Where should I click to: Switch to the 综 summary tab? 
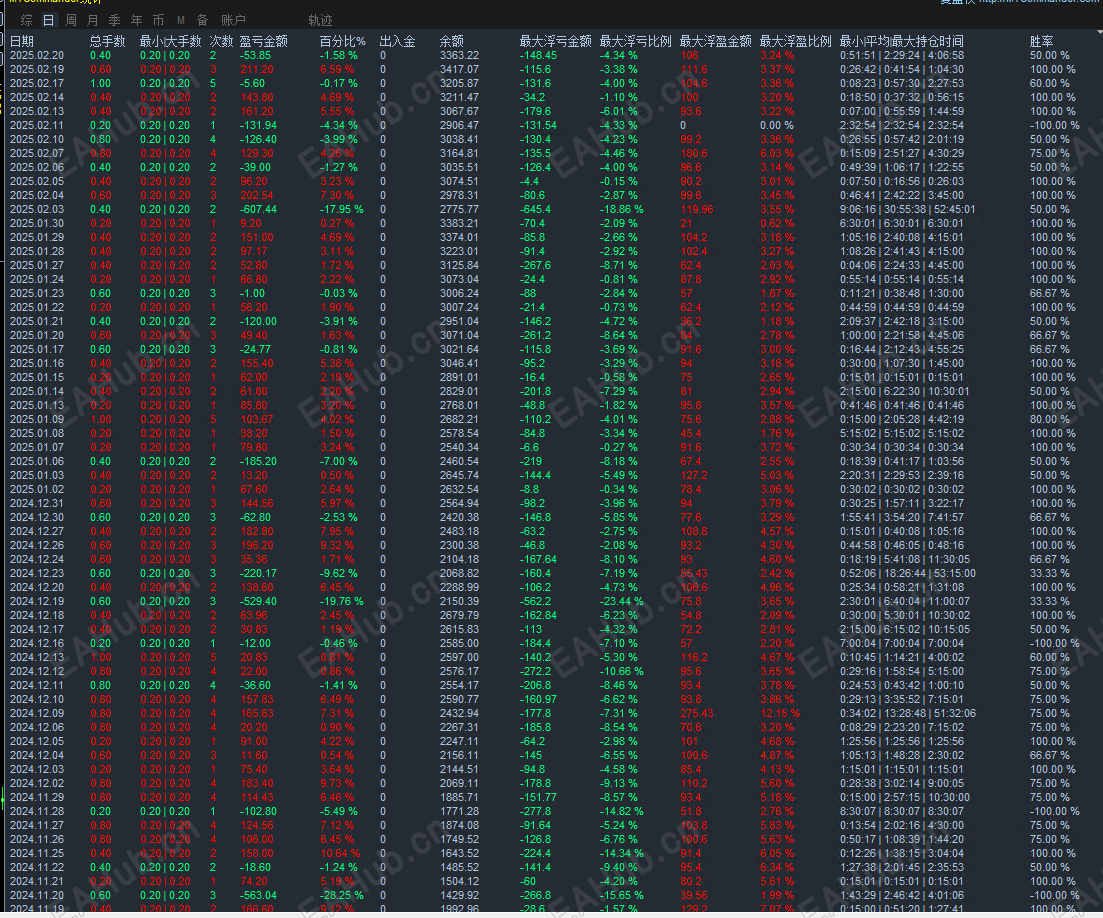pyautogui.click(x=27, y=20)
